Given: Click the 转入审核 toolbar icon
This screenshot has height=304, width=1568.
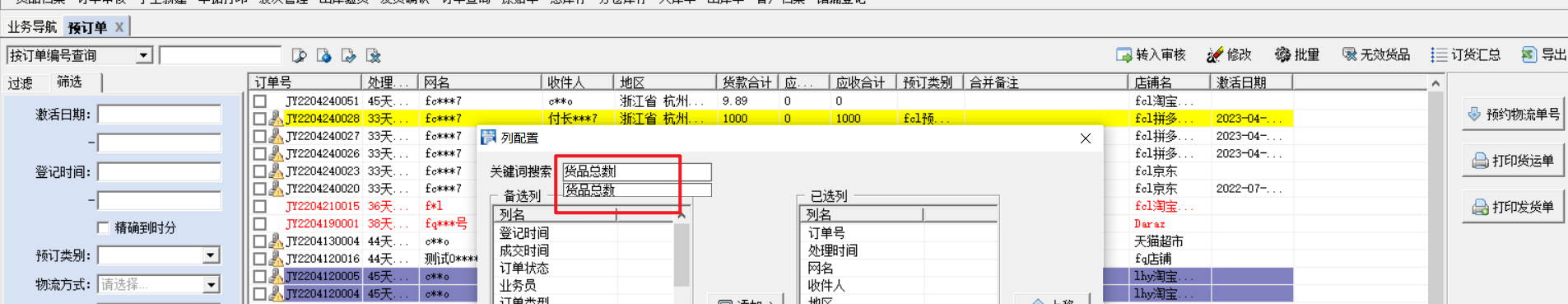Looking at the screenshot, I should point(1124,54).
